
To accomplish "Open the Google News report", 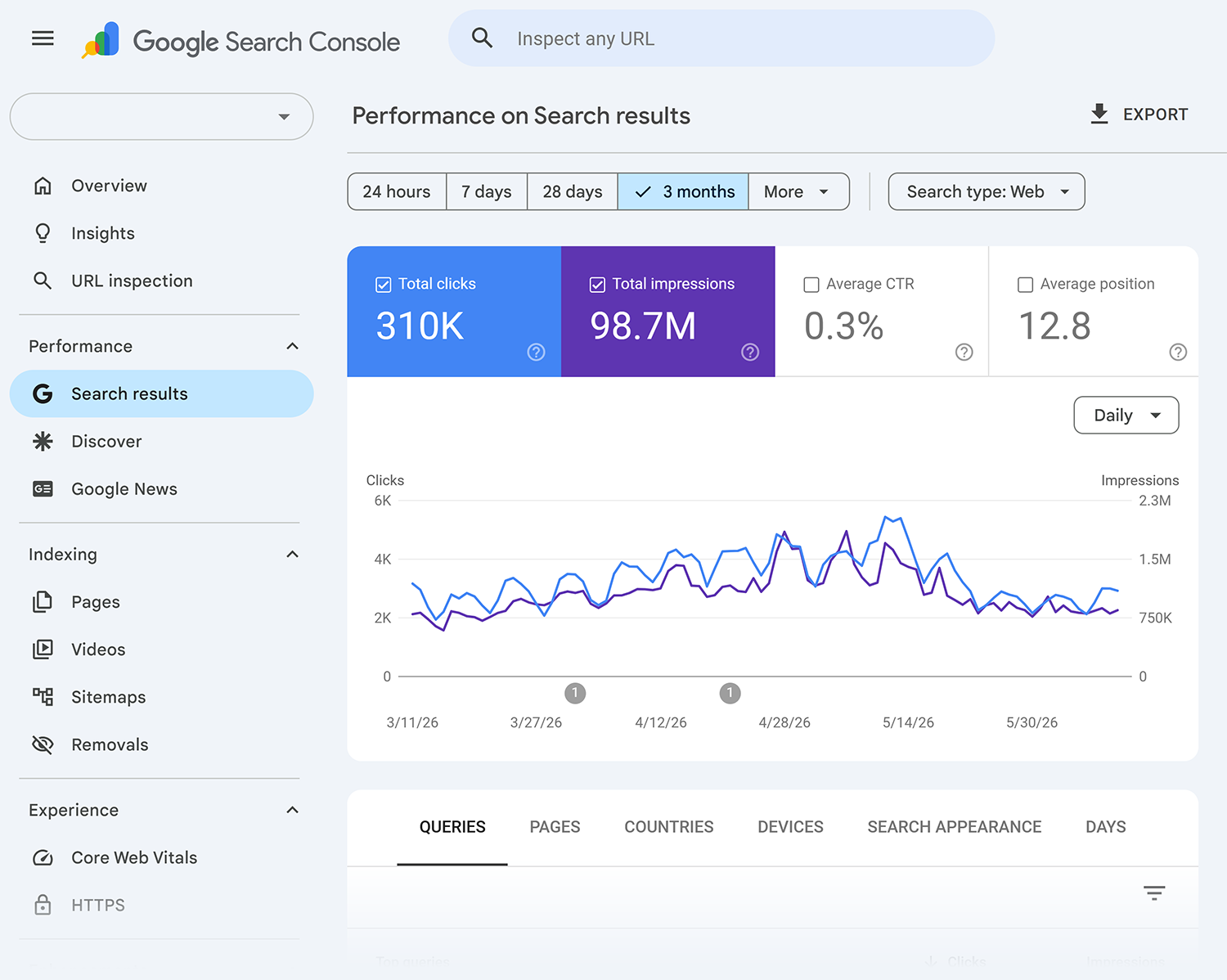I will pyautogui.click(x=161, y=488).
